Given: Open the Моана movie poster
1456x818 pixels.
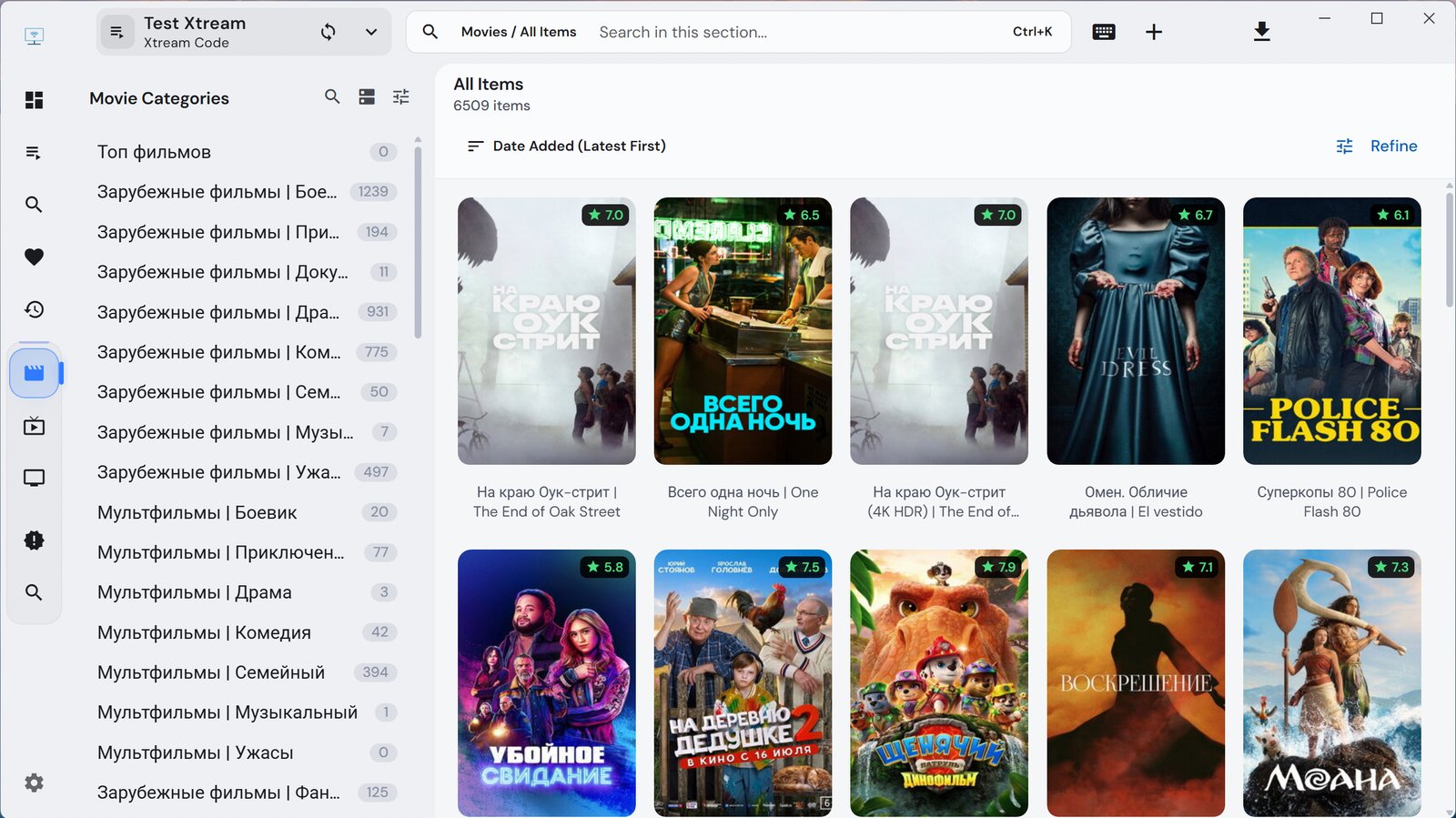Looking at the screenshot, I should coord(1332,682).
